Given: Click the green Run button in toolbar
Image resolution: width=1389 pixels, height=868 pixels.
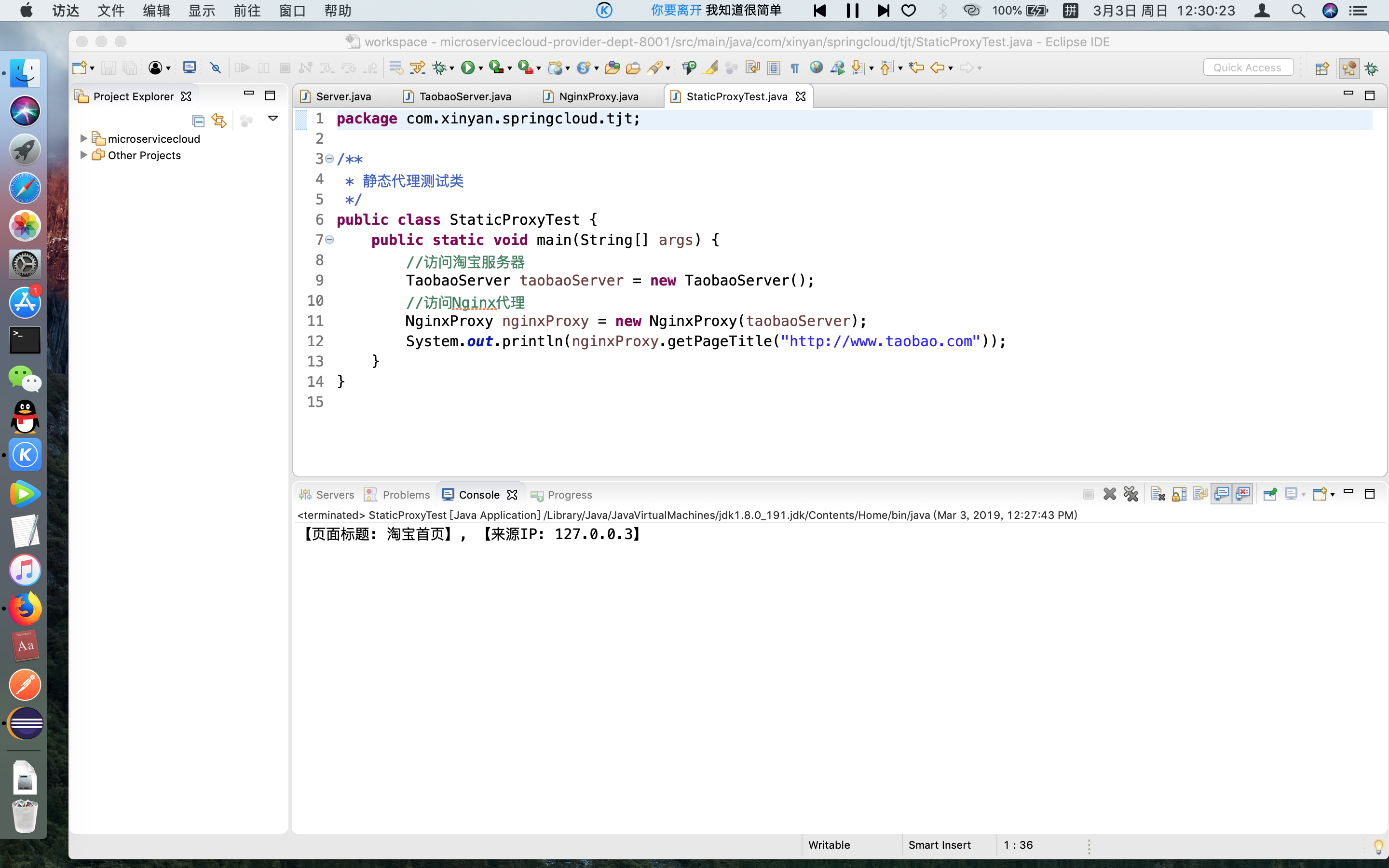Looking at the screenshot, I should point(467,68).
